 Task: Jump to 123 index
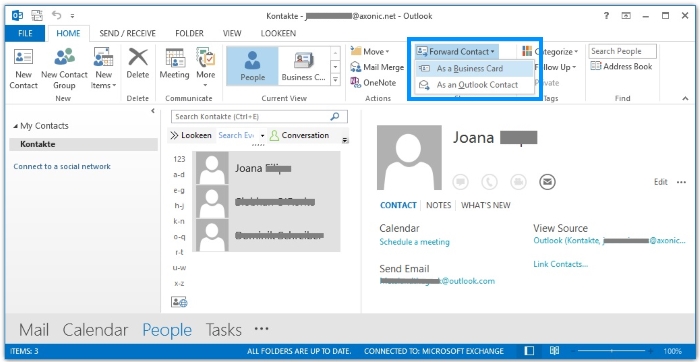coord(179,159)
